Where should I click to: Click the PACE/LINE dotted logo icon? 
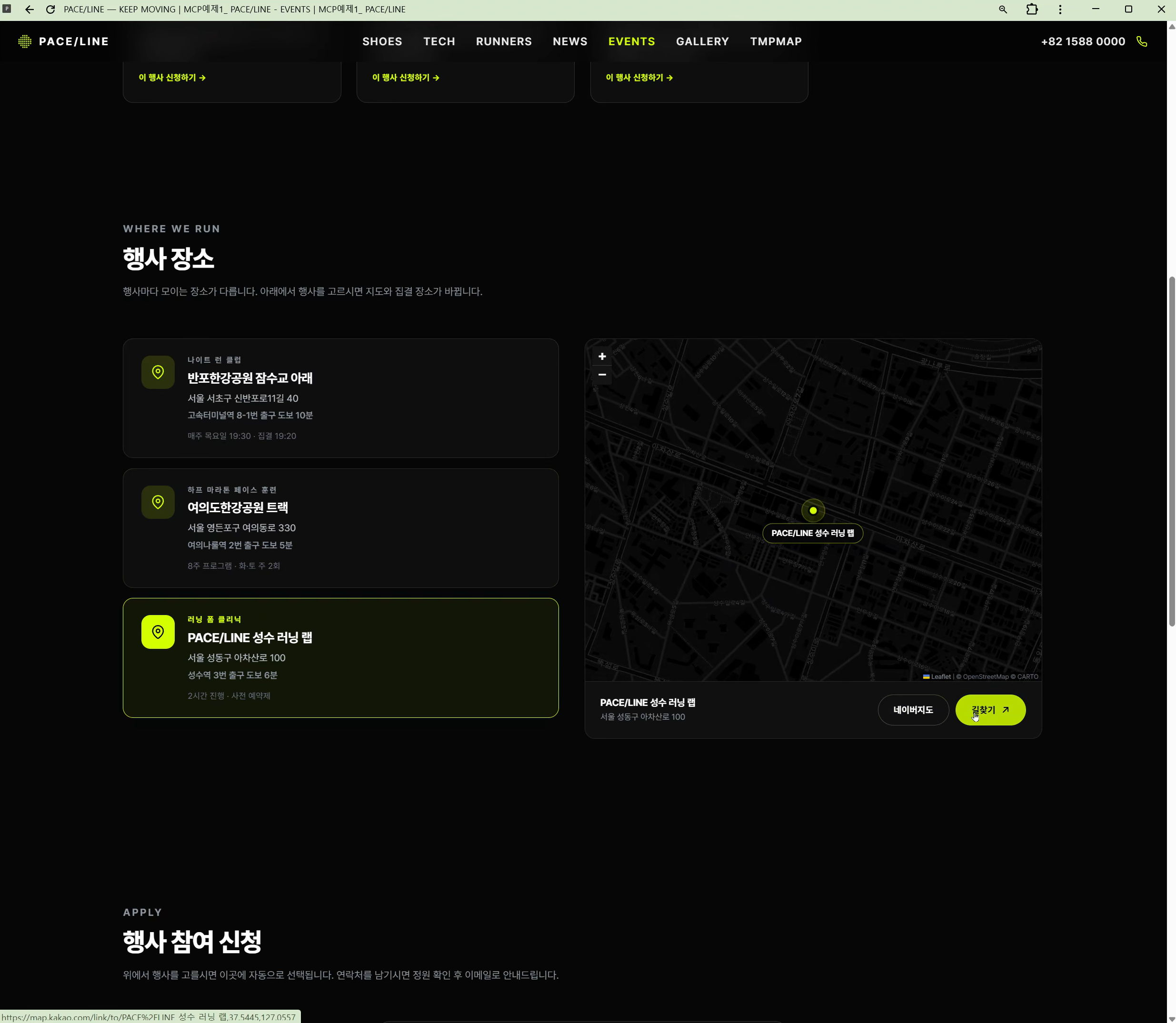point(25,41)
